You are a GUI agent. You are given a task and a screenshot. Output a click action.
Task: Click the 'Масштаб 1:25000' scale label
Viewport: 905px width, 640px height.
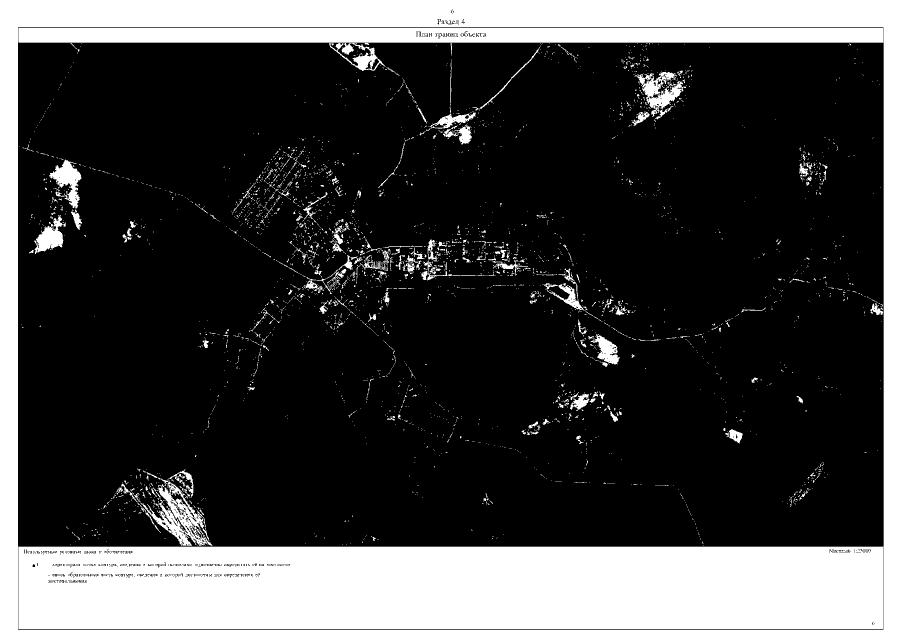pyautogui.click(x=850, y=551)
